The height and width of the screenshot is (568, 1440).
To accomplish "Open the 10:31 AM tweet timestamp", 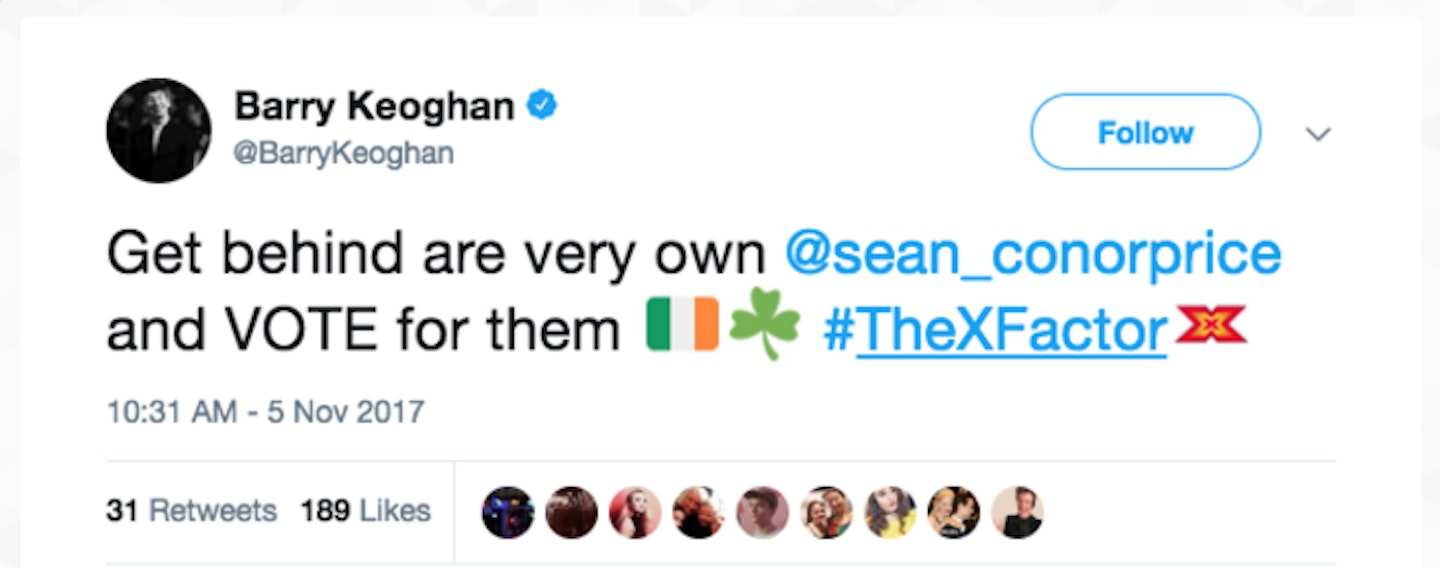I will pos(265,411).
